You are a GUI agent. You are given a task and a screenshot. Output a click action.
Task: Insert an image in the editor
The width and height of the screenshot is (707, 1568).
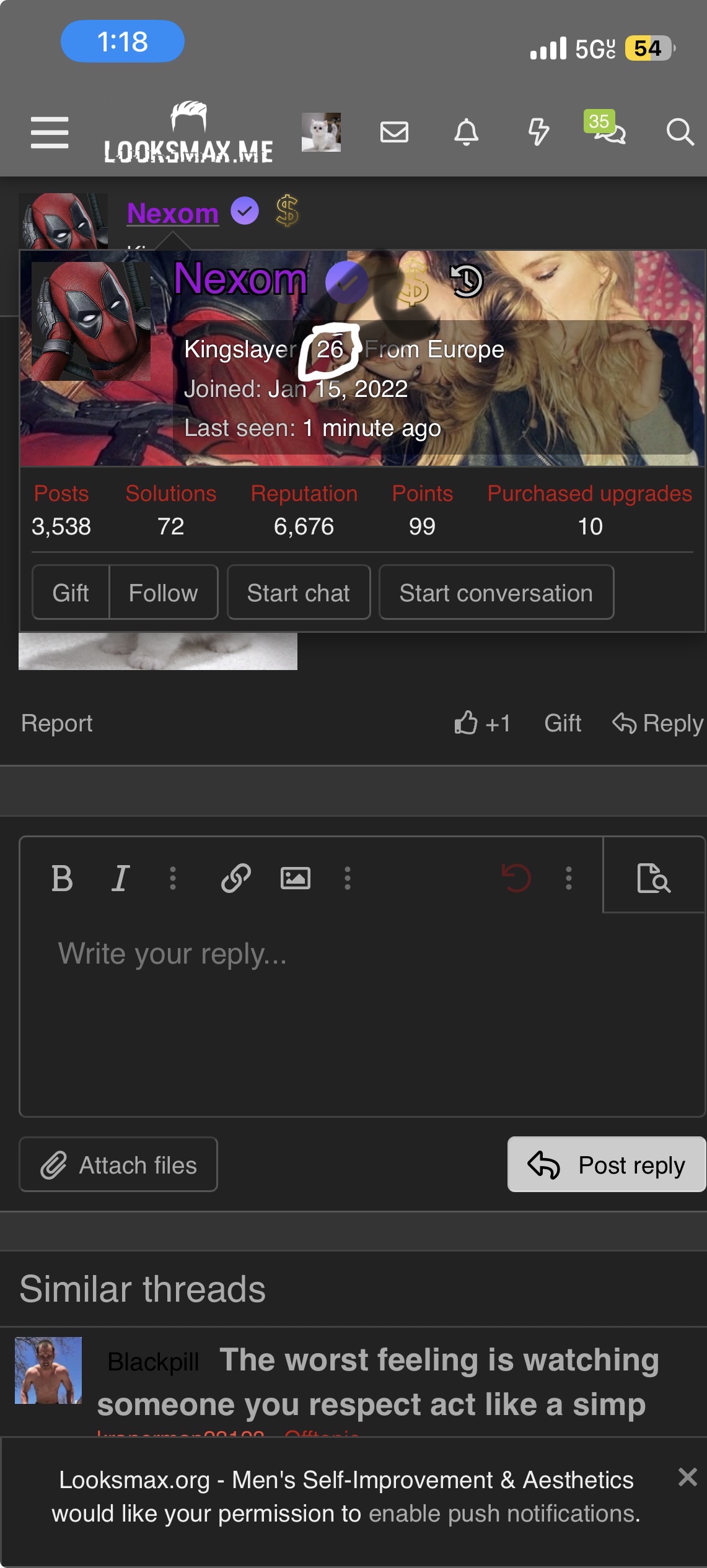click(296, 878)
